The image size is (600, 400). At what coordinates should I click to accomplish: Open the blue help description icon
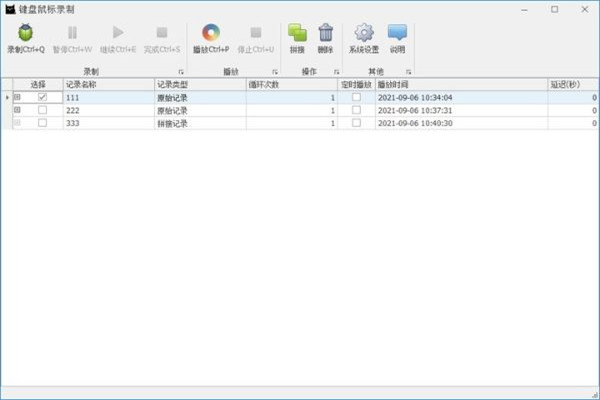tap(397, 33)
